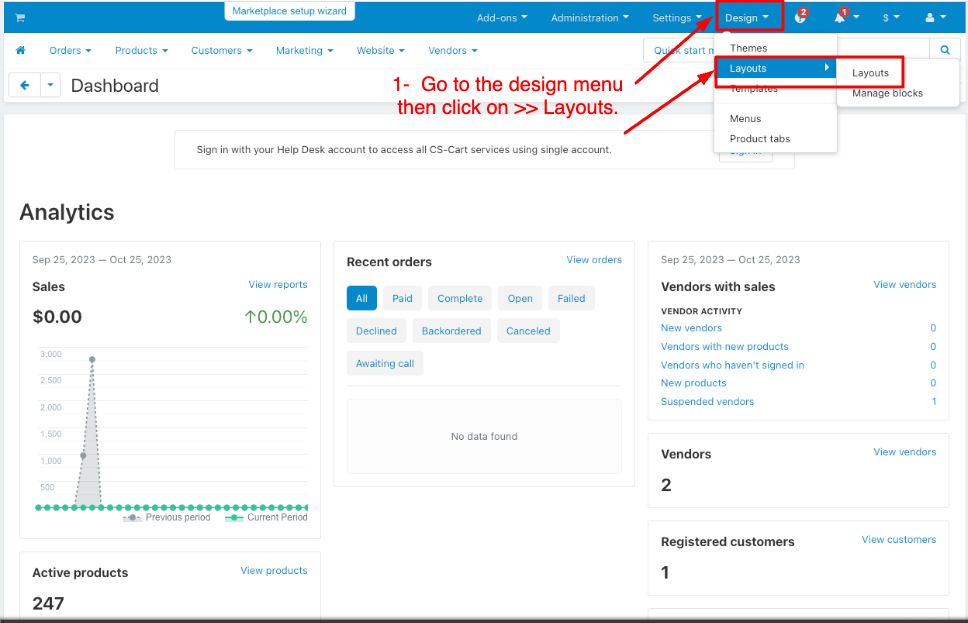The height and width of the screenshot is (623, 968).
Task: Click the storefront cart icon
Action: (x=20, y=18)
